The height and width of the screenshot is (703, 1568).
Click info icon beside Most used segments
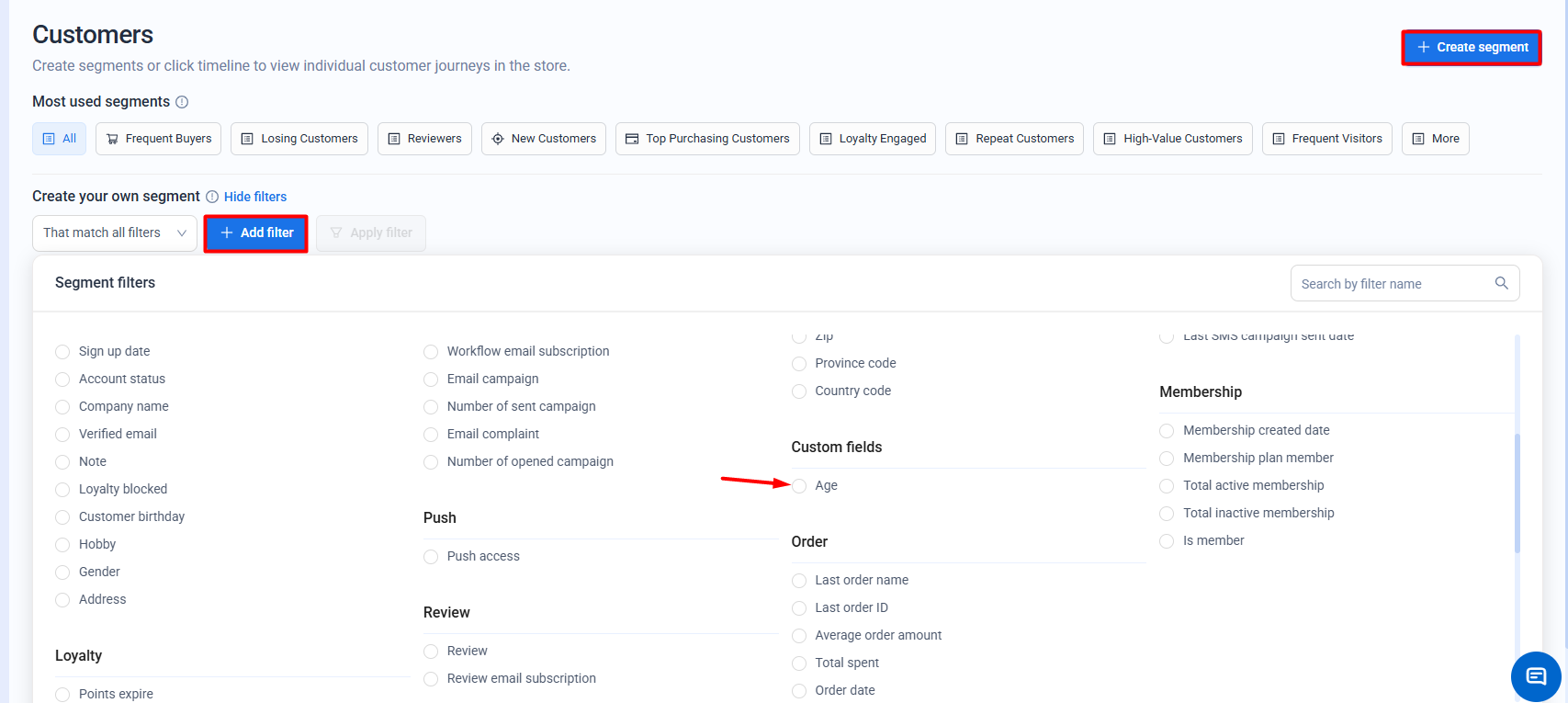pyautogui.click(x=182, y=102)
